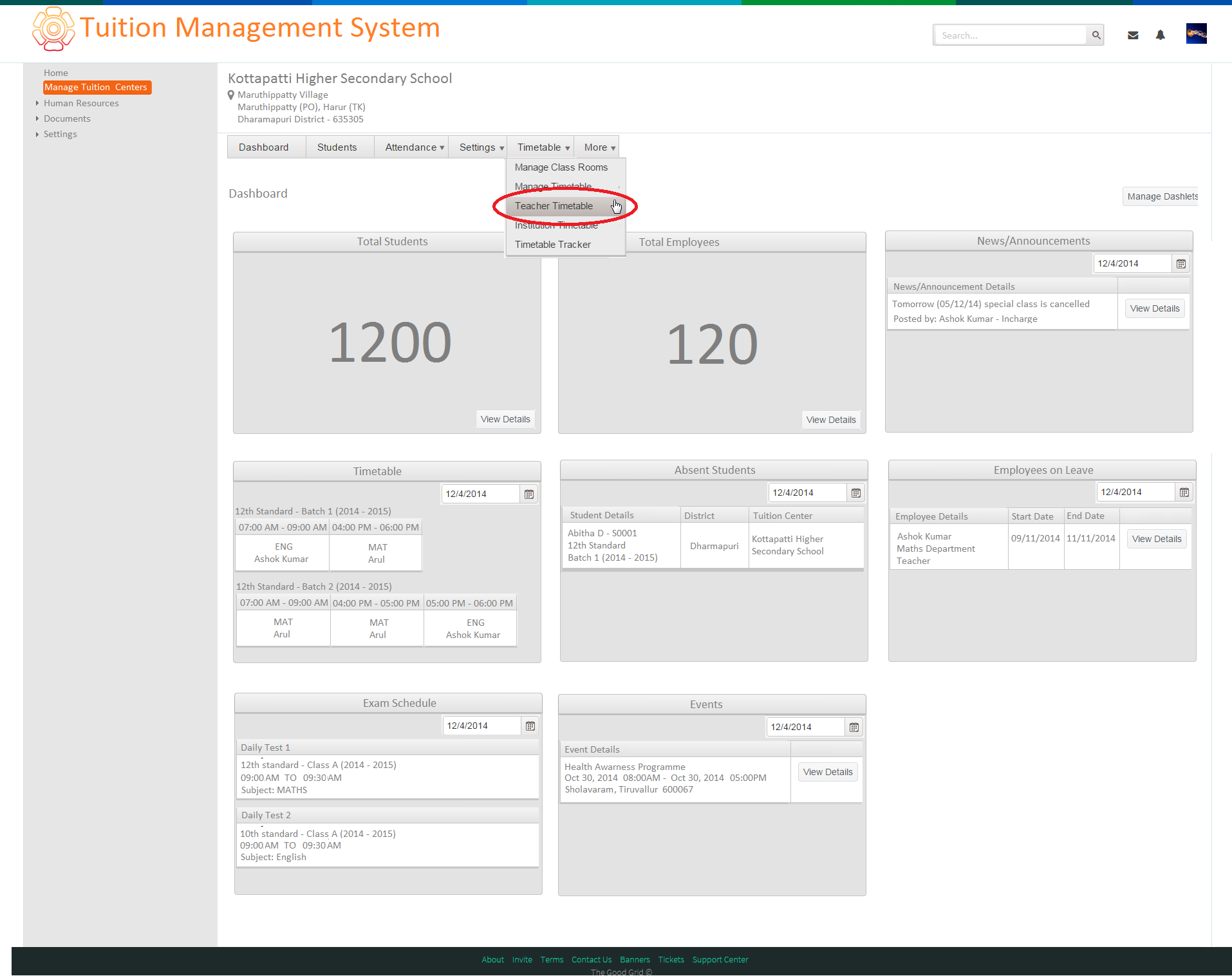1232x976 pixels.
Task: Open the Support Center footer link
Action: click(720, 960)
